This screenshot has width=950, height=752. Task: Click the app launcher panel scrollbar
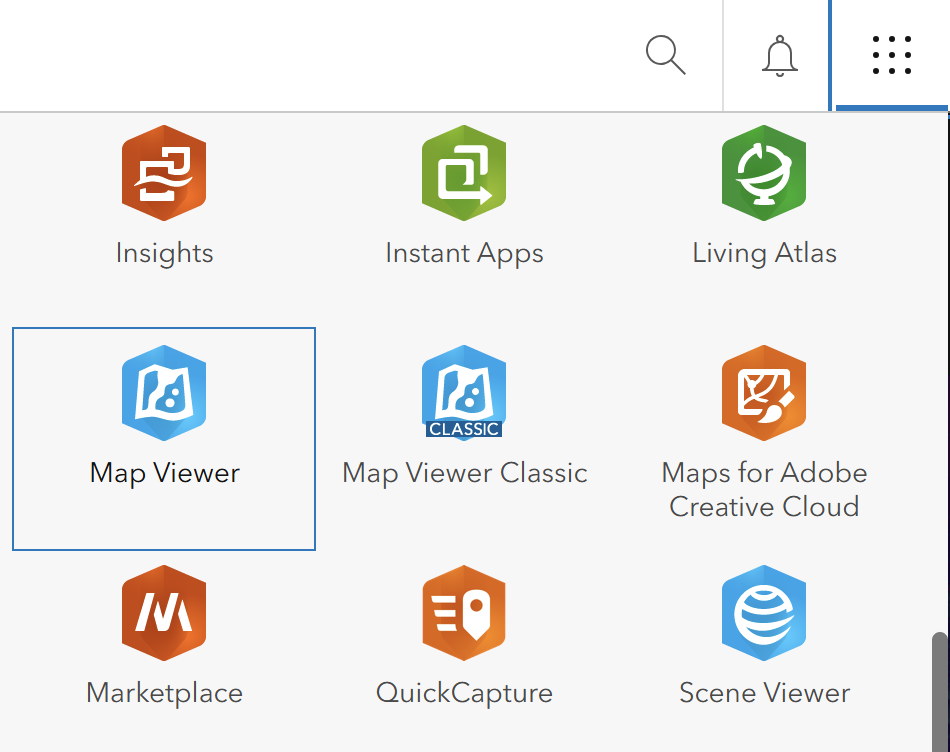click(x=940, y=691)
